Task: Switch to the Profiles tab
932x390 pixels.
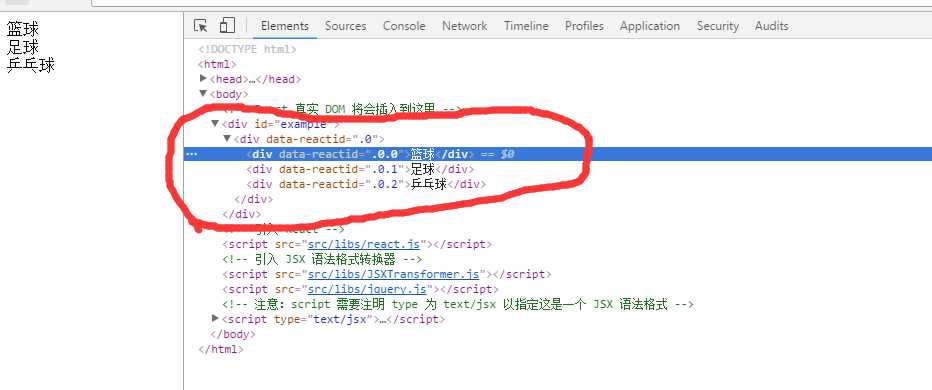Action: (584, 26)
